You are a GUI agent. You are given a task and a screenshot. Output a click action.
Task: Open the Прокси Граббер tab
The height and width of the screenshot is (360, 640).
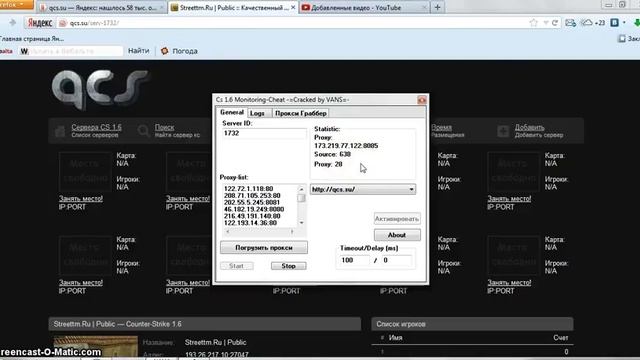(300, 113)
